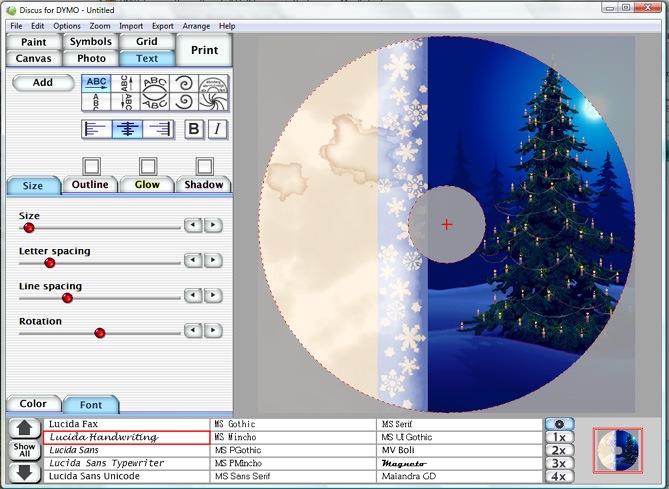Toggle bold text formatting

click(x=194, y=129)
